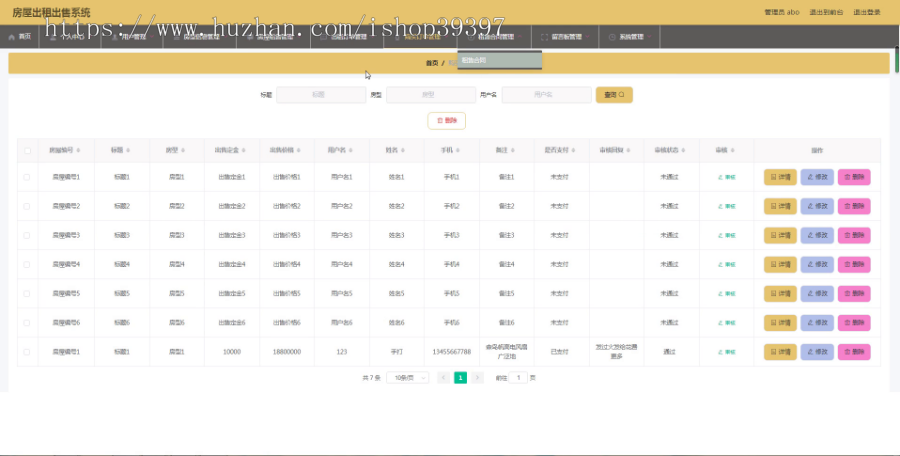Focus the 标题 search input
The width and height of the screenshot is (900, 456).
coord(321,95)
